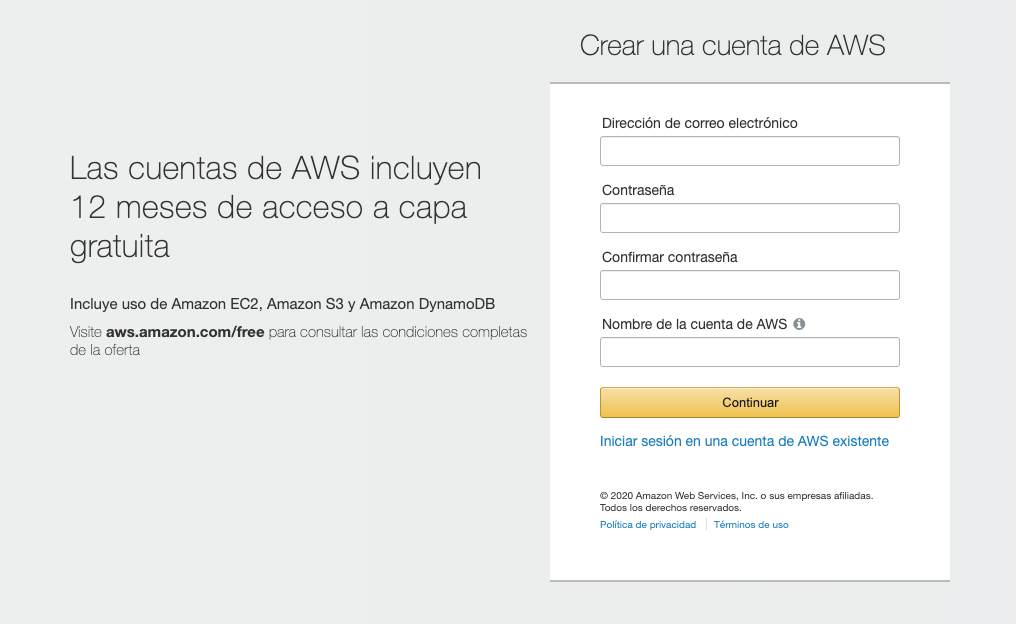
Task: Open the Términos de uso link
Action: coord(751,525)
